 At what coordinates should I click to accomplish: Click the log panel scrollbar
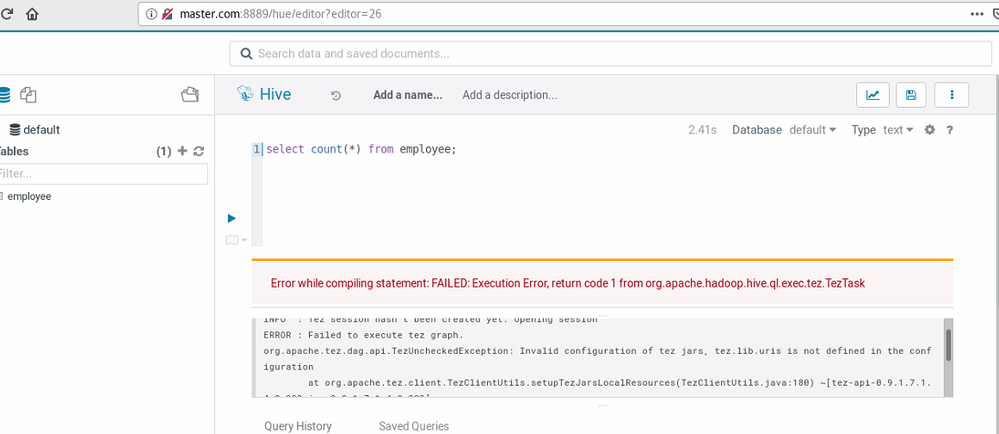tap(949, 346)
